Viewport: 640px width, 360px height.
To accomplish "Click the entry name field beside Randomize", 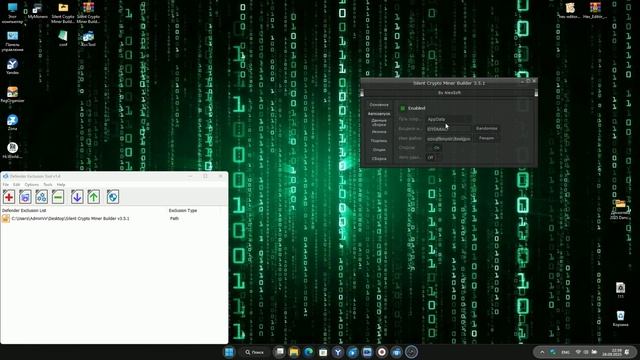I will (x=449, y=129).
